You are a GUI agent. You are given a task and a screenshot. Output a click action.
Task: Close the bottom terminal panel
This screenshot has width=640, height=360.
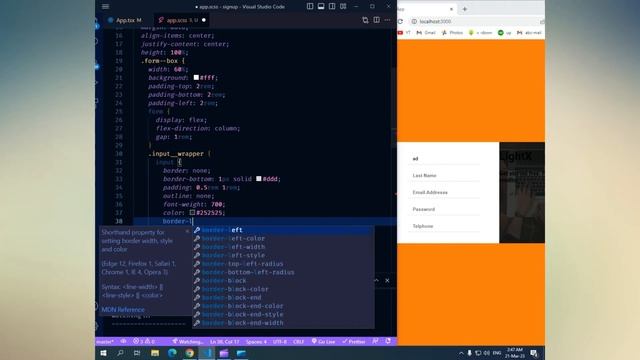coord(387,280)
